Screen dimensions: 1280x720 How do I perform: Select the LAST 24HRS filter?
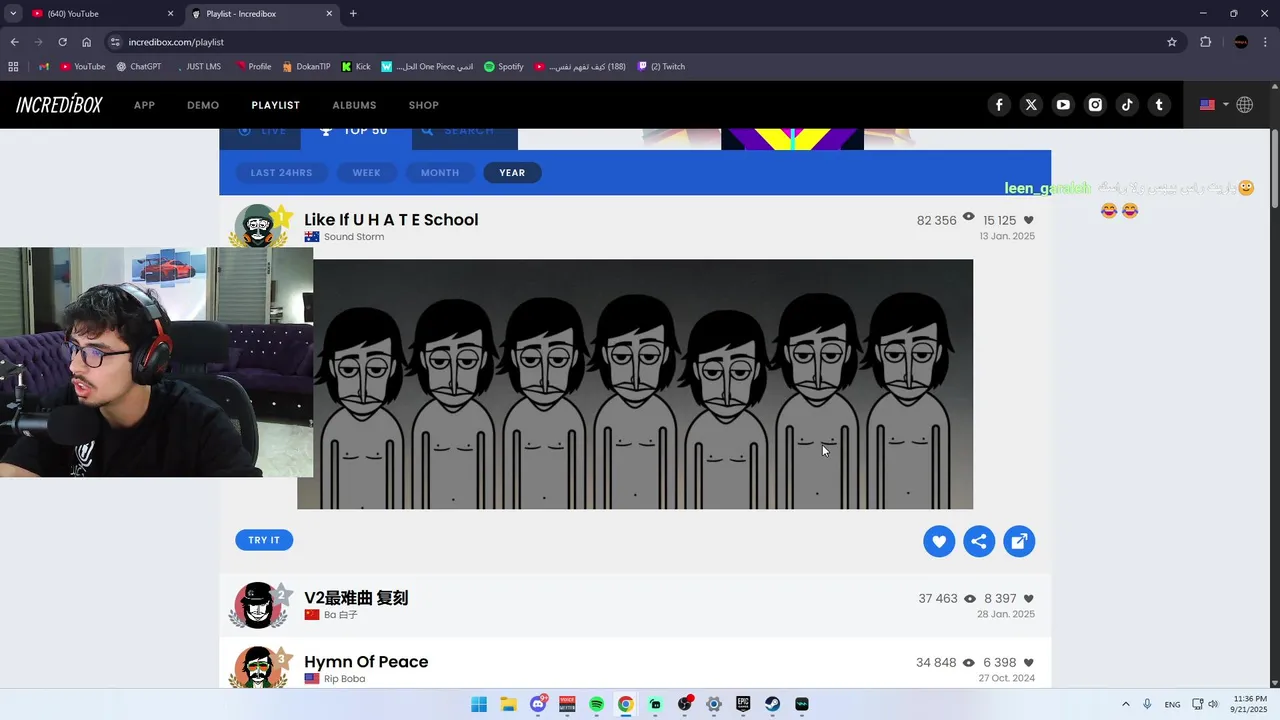click(x=281, y=173)
